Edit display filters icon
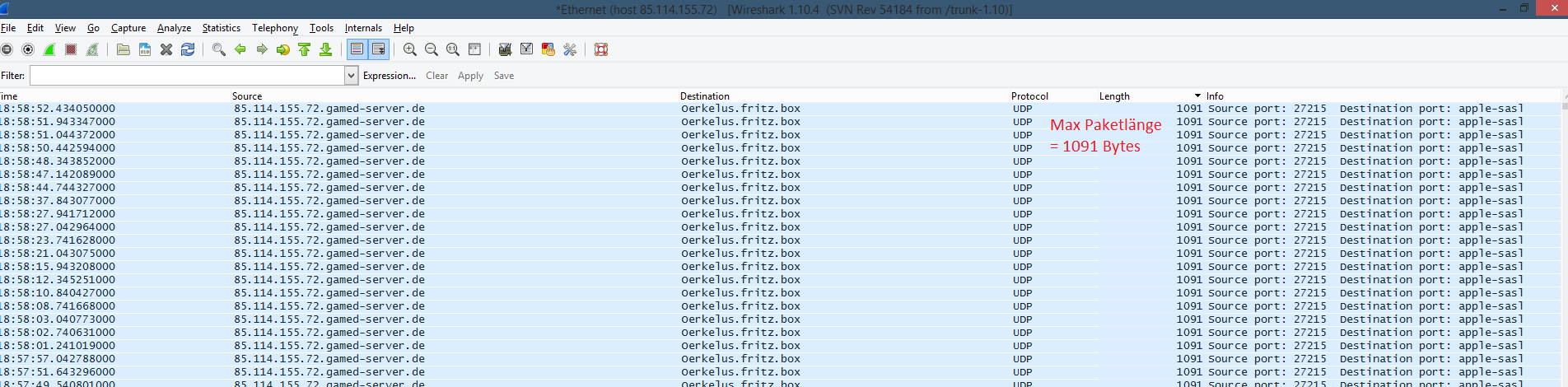 tap(526, 49)
